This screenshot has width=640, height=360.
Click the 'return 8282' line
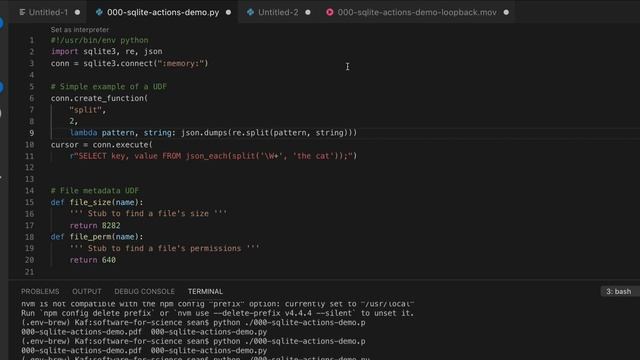point(95,225)
